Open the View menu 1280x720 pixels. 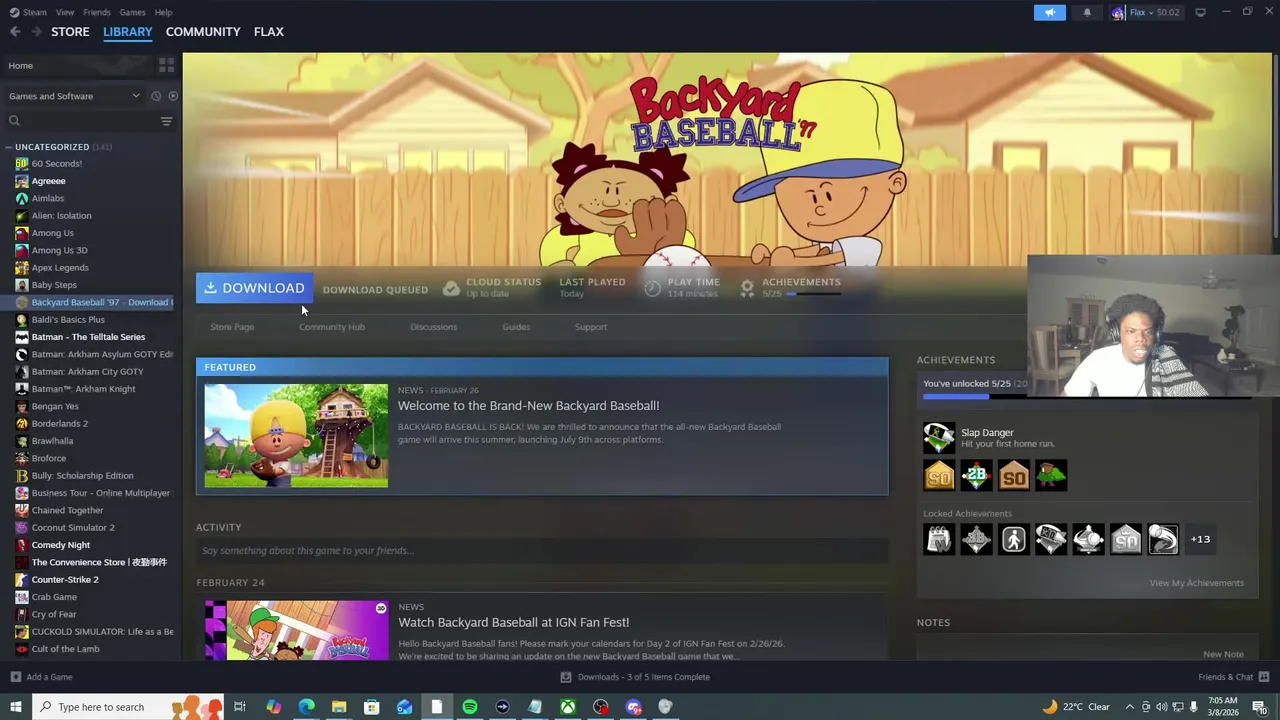click(65, 12)
